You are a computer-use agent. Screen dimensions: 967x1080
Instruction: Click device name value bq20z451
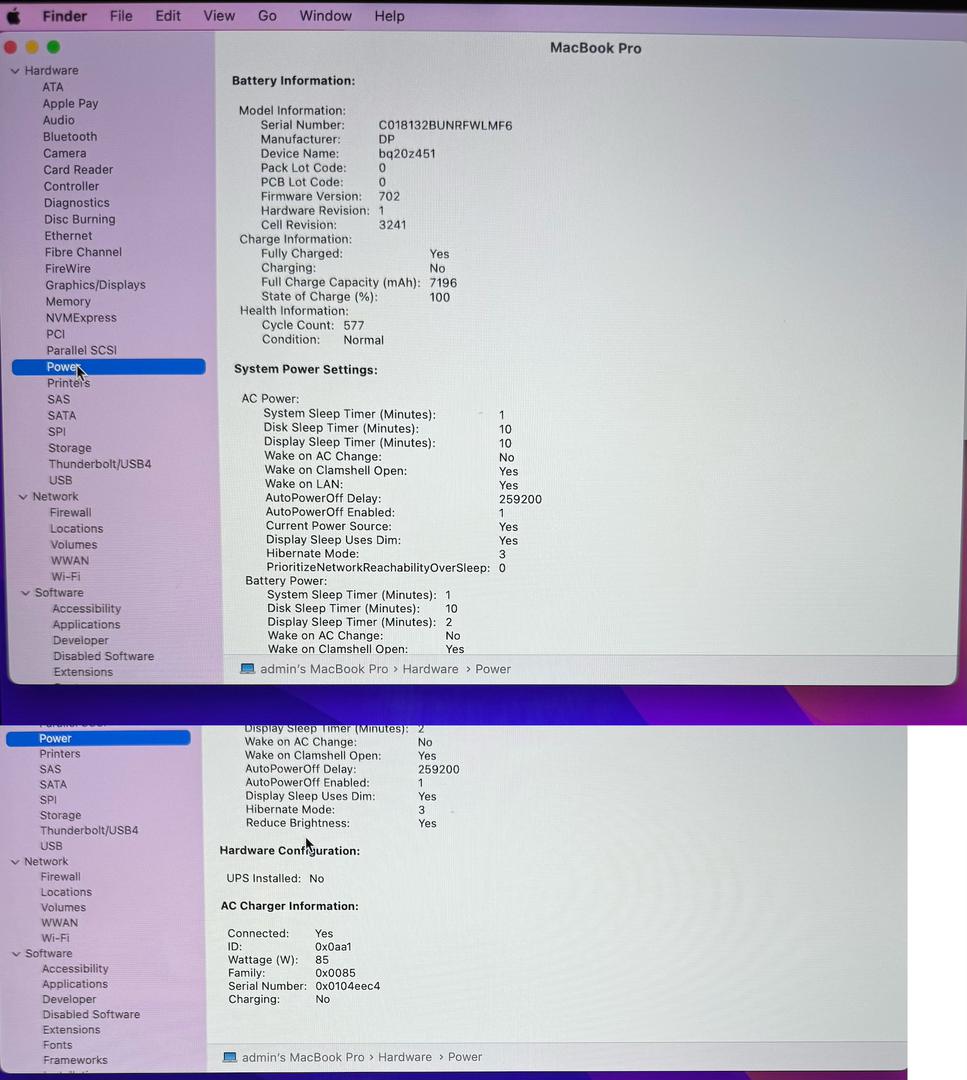tap(407, 154)
